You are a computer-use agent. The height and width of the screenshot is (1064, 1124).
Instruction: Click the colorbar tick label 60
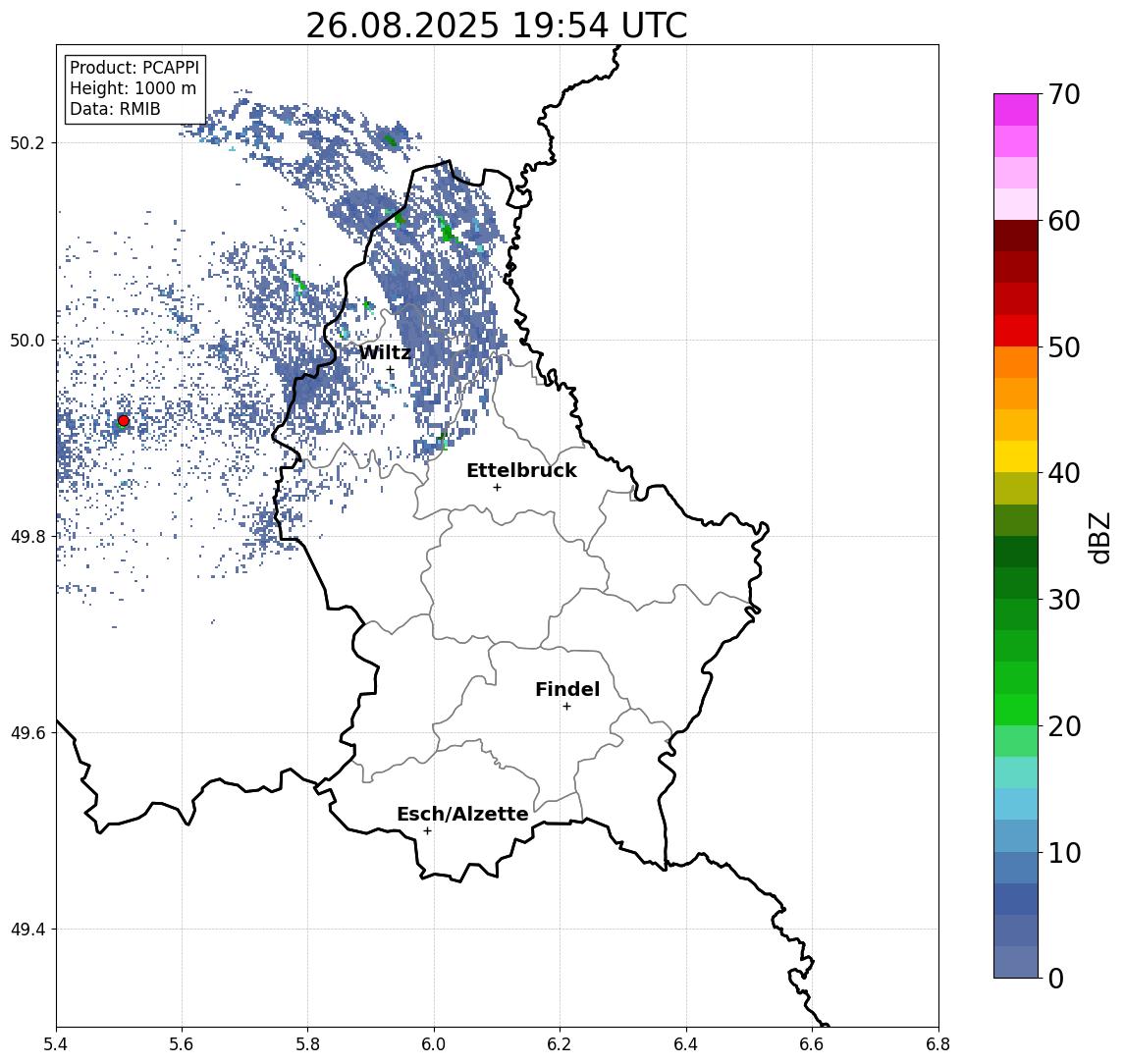1064,221
